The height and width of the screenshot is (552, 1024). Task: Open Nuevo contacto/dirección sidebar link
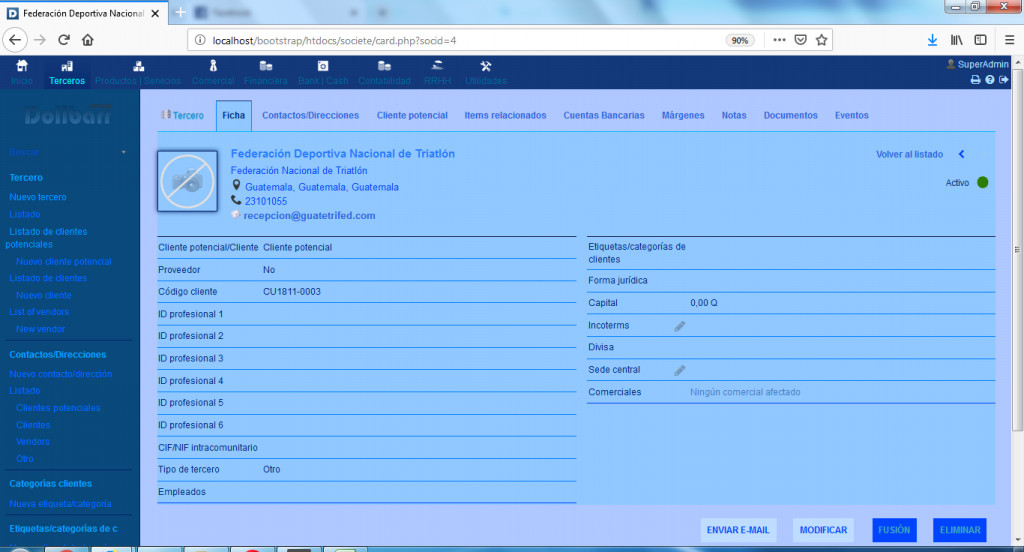point(60,374)
